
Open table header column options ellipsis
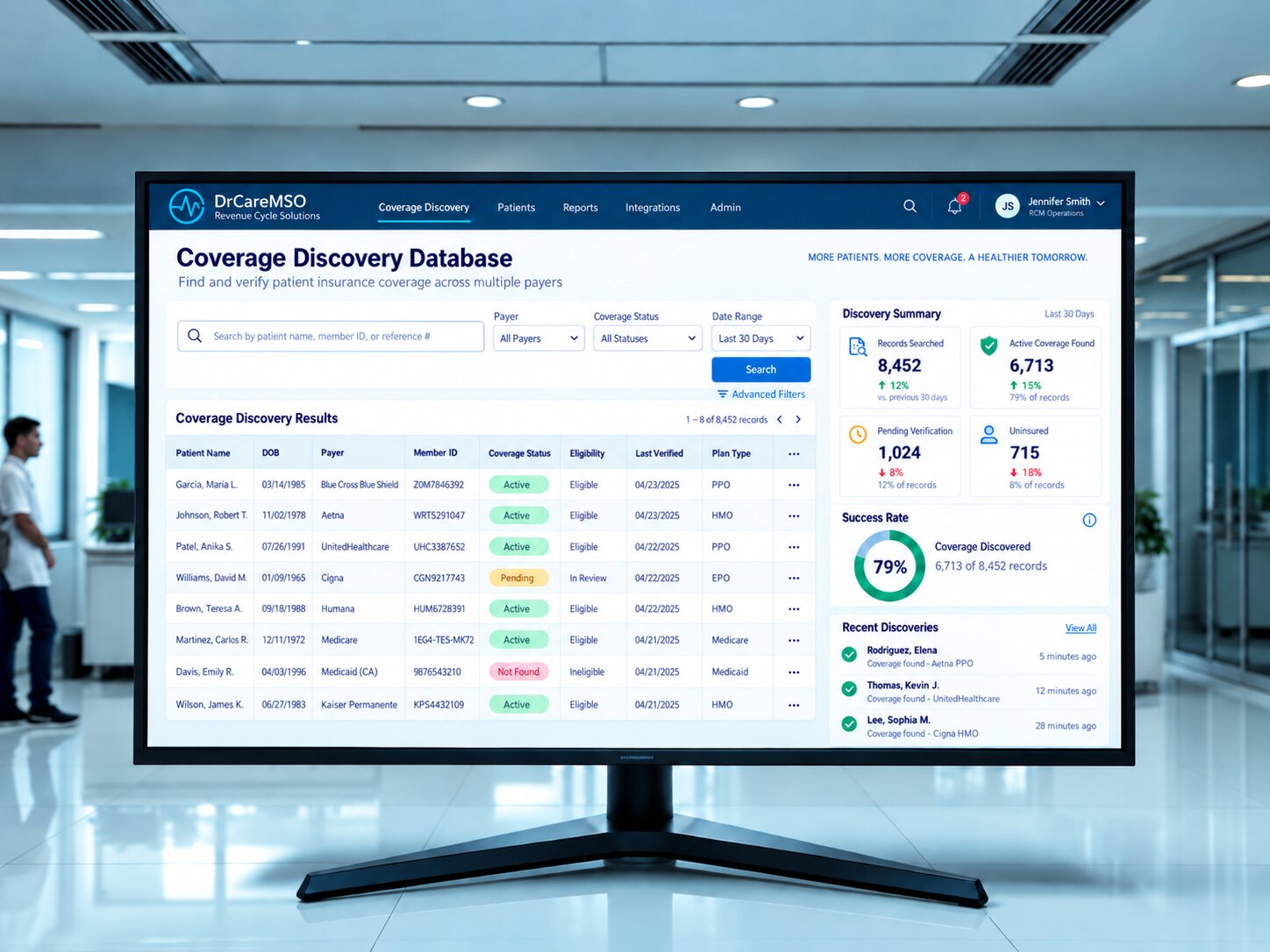(x=794, y=454)
